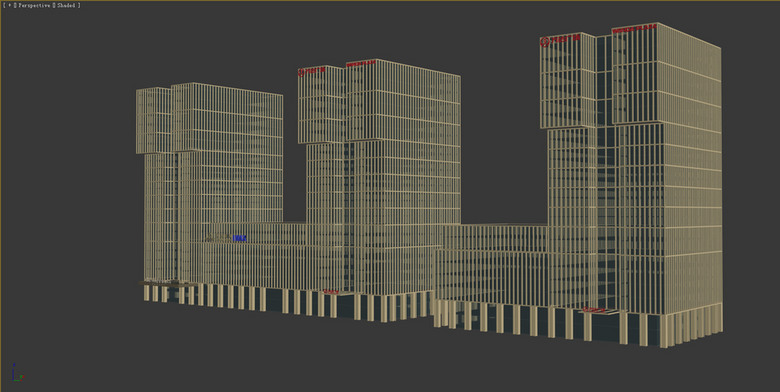Select the red circular logo on right tower
Image resolution: width=780 pixels, height=392 pixels.
click(x=545, y=42)
